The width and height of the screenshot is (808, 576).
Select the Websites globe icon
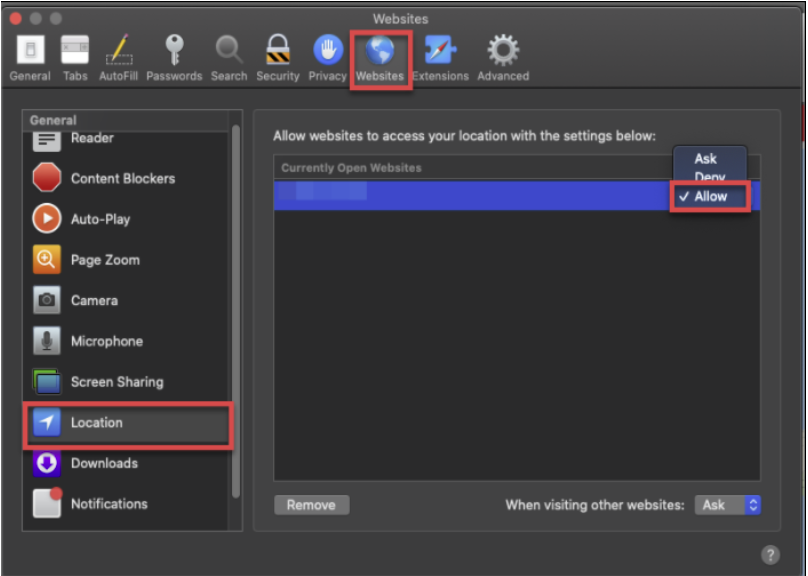[x=380, y=50]
